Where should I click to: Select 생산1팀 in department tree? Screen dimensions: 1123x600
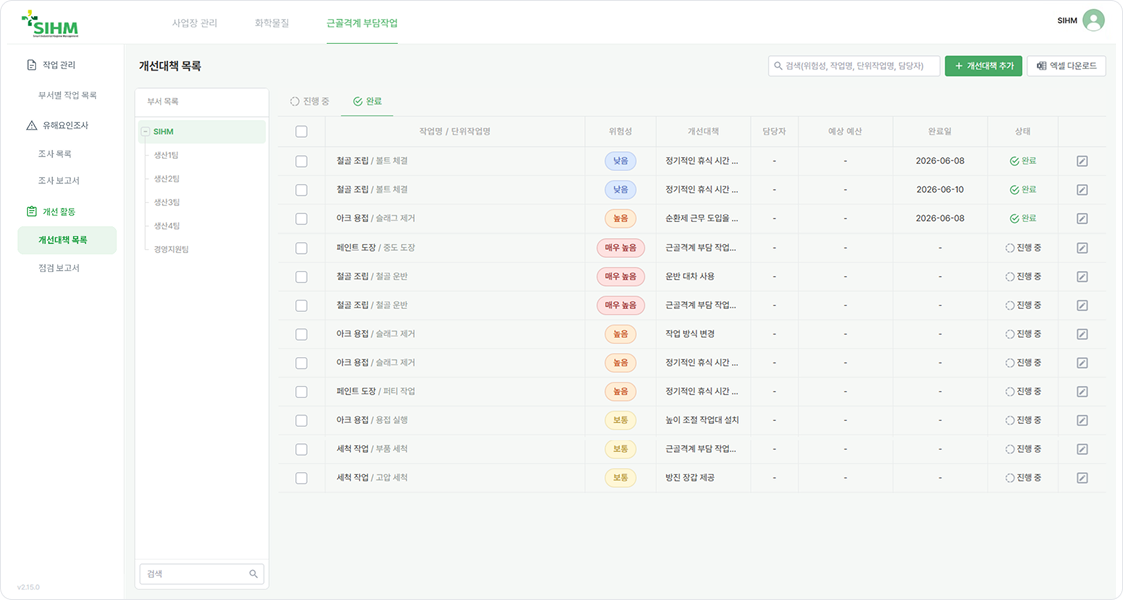[166, 155]
